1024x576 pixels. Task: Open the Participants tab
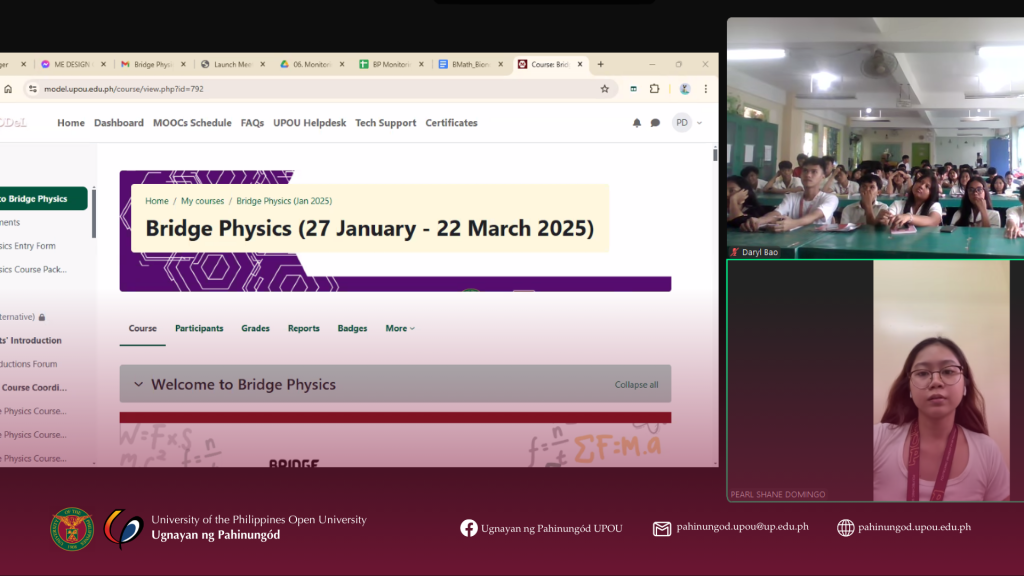click(199, 328)
